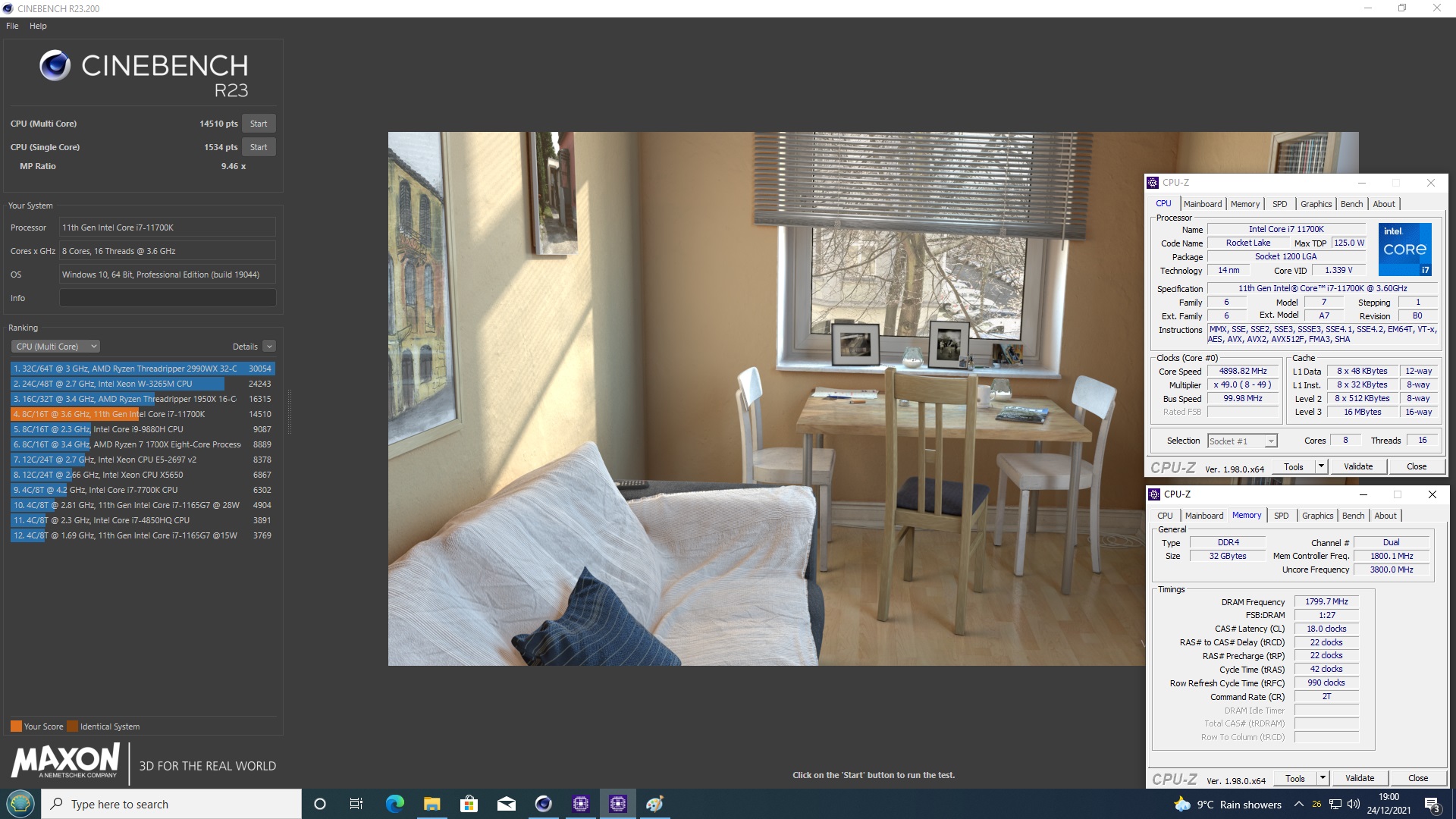The width and height of the screenshot is (1456, 819).
Task: Select the Xeon E5-2697 v2 ranking row
Action: tap(143, 460)
